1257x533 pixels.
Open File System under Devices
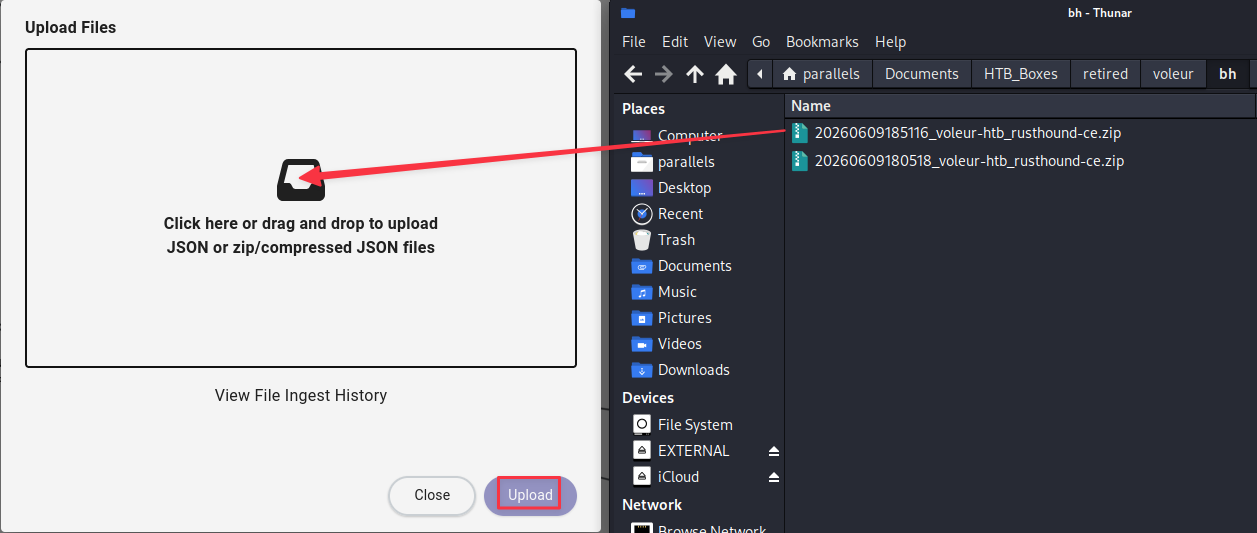695,425
